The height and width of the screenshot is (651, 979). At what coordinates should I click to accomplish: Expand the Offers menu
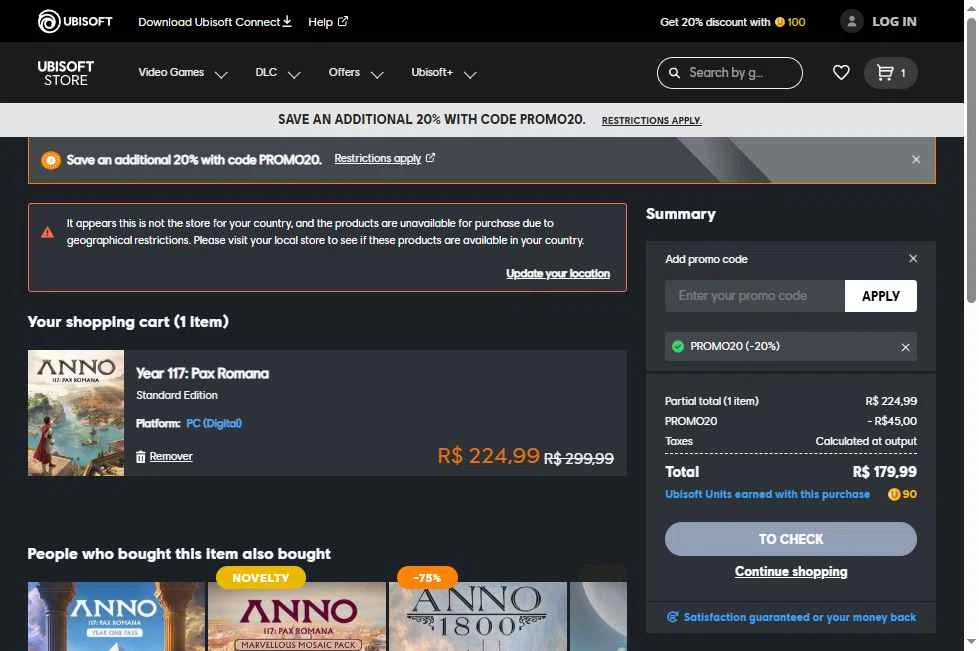click(356, 73)
